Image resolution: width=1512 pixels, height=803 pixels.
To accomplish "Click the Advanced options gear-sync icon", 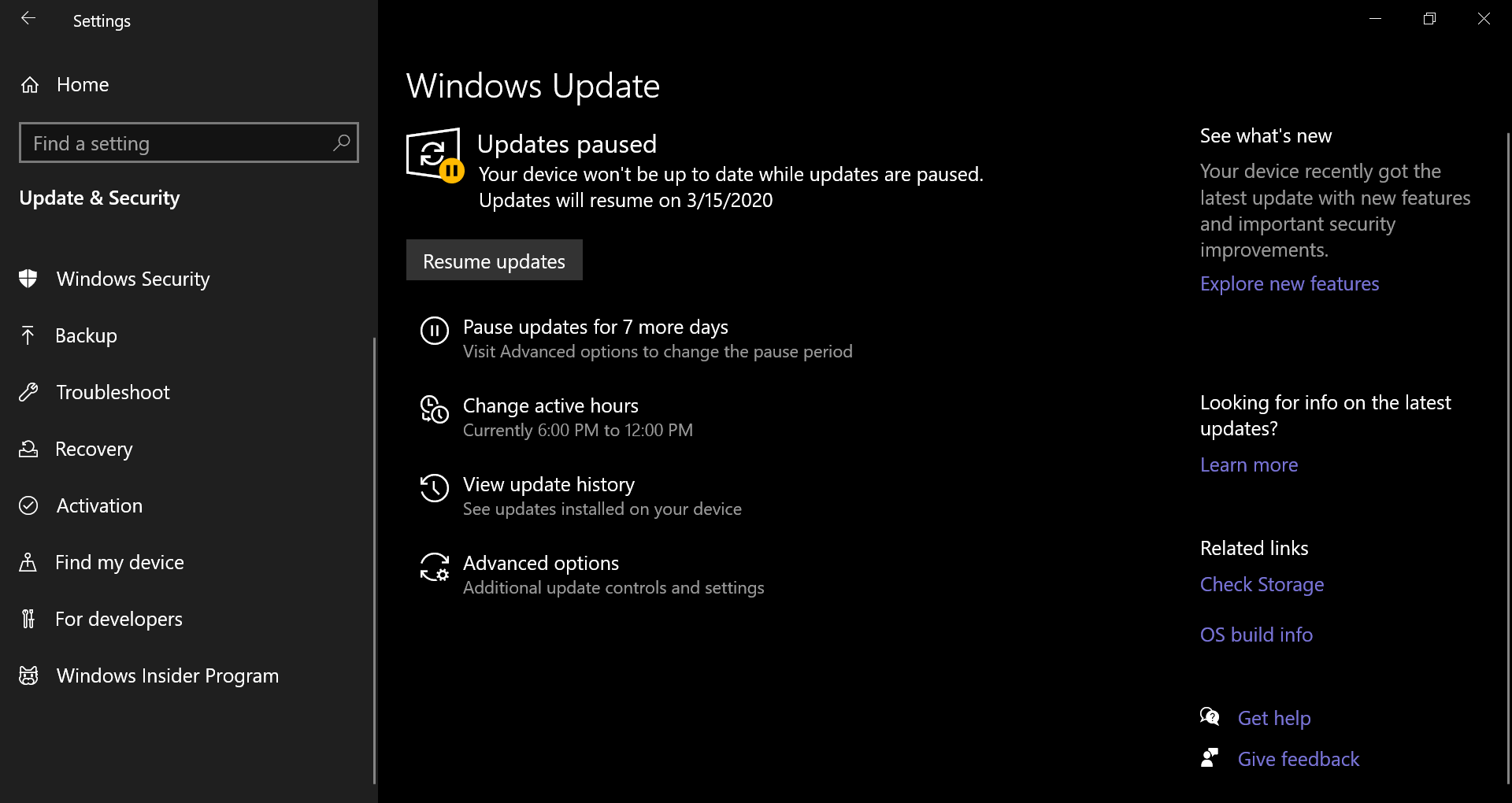I will point(435,567).
